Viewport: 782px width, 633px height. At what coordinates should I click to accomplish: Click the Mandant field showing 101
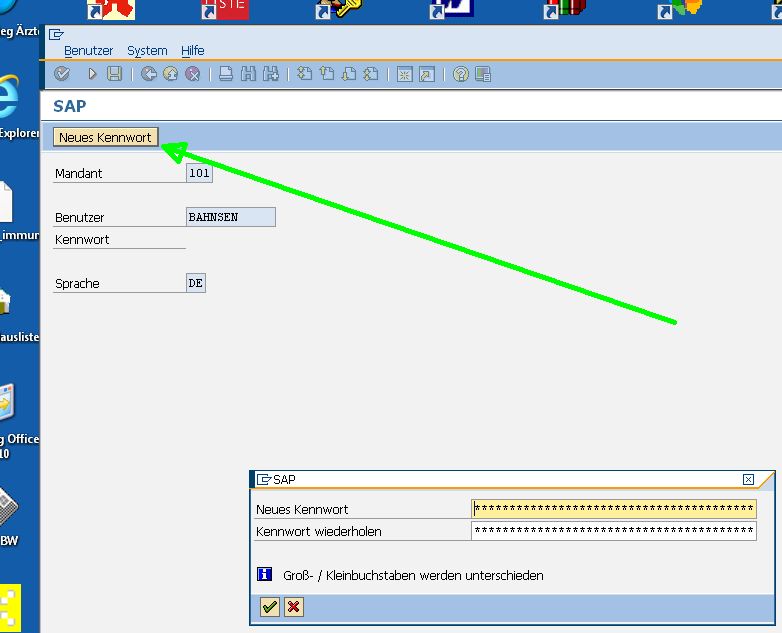point(199,173)
